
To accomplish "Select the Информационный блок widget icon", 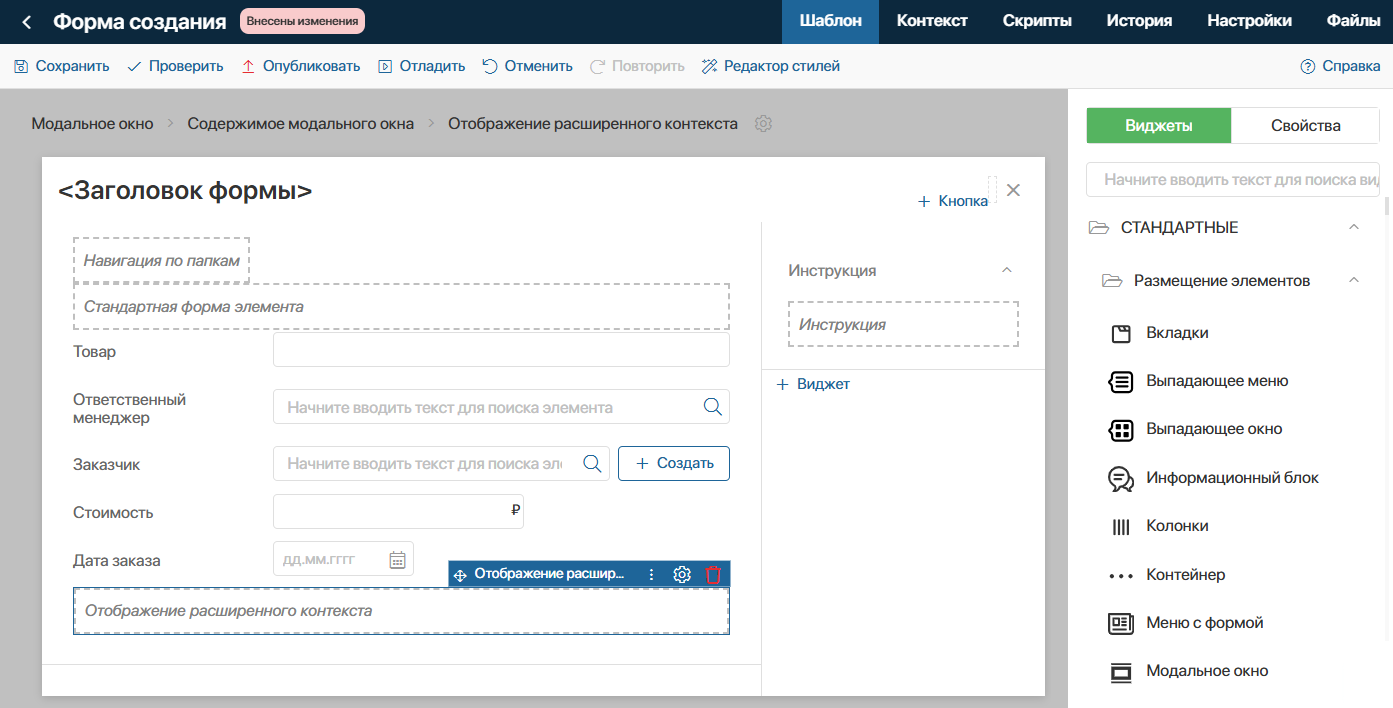I will tap(1121, 479).
